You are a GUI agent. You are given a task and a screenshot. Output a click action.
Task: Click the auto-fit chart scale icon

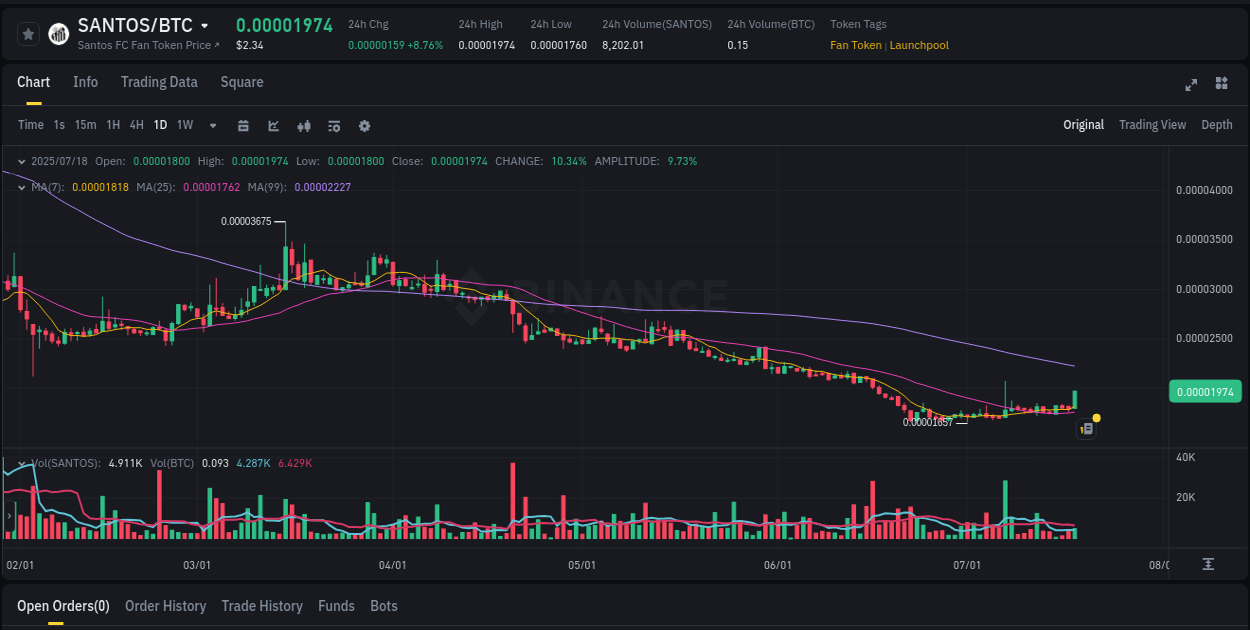1208,564
